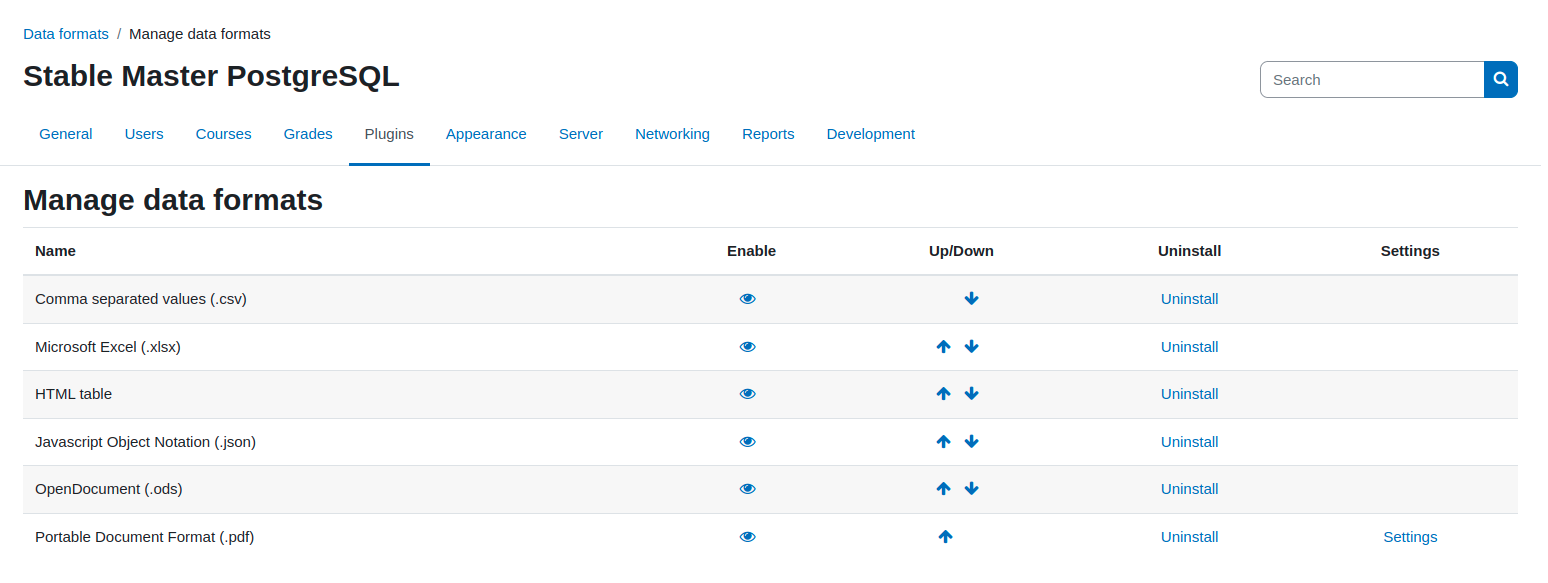Uninstall Comma separated values (.csv)
Viewport: 1548px width, 583px height.
pyautogui.click(x=1190, y=299)
